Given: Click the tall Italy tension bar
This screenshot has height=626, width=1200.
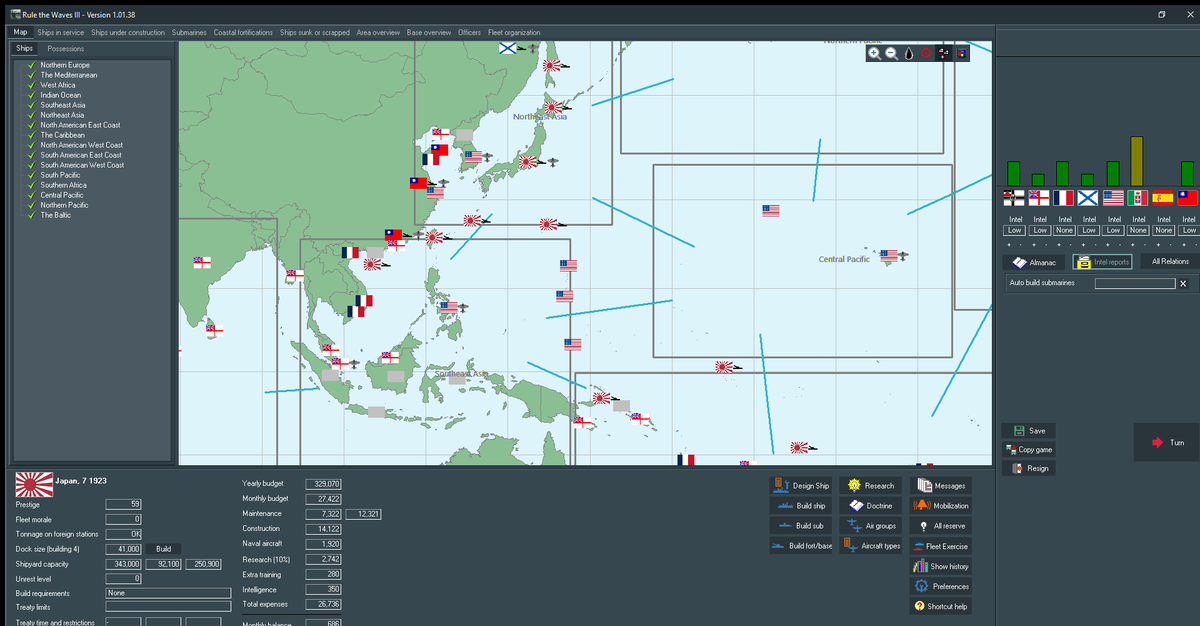Looking at the screenshot, I should [x=1138, y=161].
